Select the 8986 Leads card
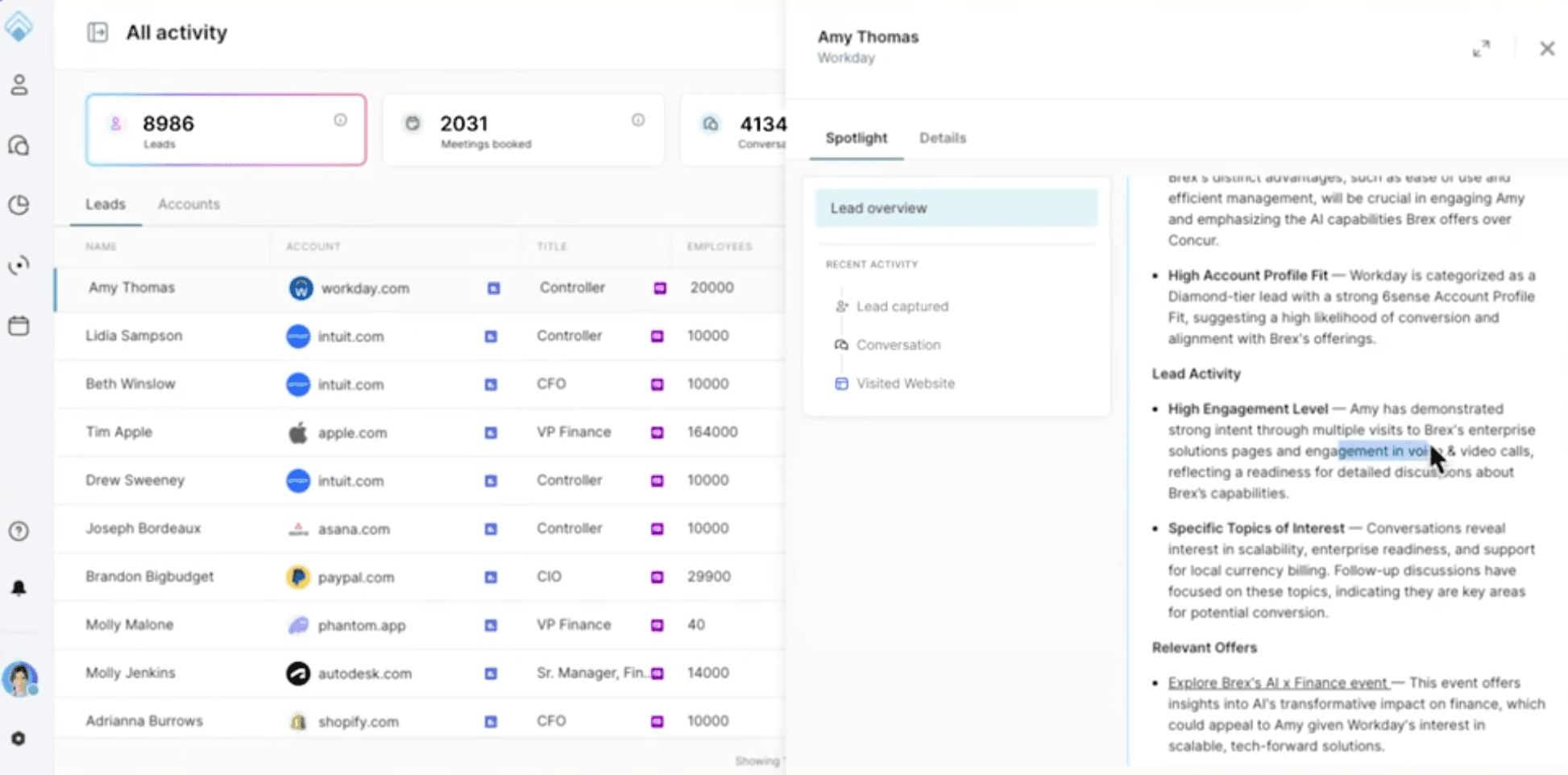Screen dimensions: 1568x775 coord(226,130)
